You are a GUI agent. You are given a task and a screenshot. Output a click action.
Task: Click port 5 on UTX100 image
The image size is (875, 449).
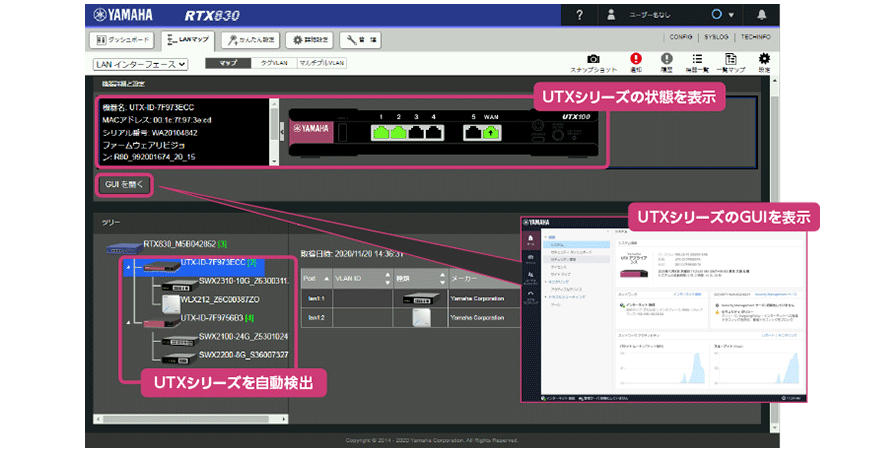[473, 132]
